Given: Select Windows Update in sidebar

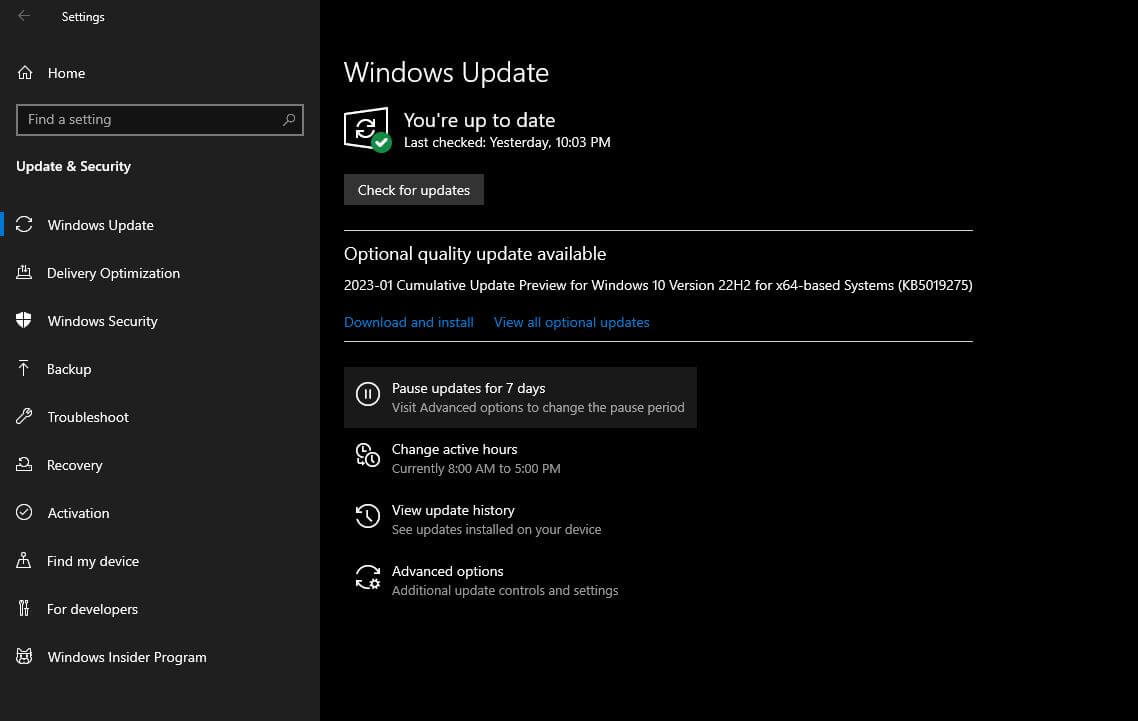Looking at the screenshot, I should coord(100,225).
